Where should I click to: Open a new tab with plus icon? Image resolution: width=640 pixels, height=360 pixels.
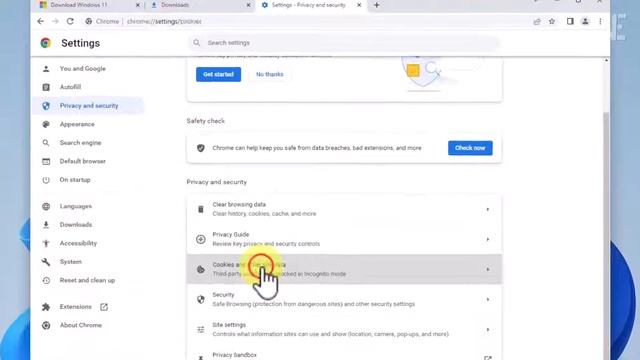coord(377,5)
